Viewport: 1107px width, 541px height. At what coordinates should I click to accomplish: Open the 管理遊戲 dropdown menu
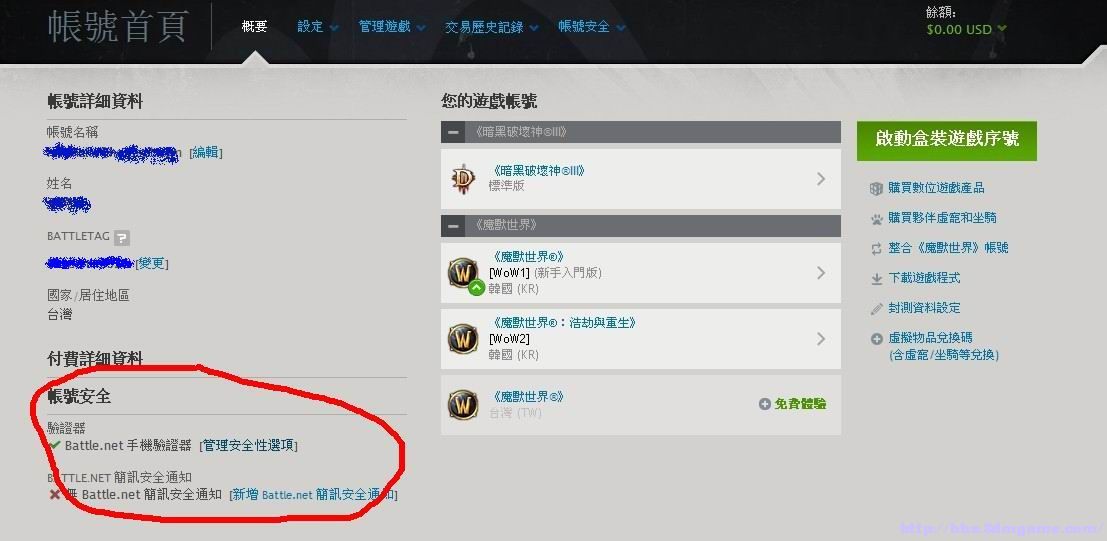point(392,27)
